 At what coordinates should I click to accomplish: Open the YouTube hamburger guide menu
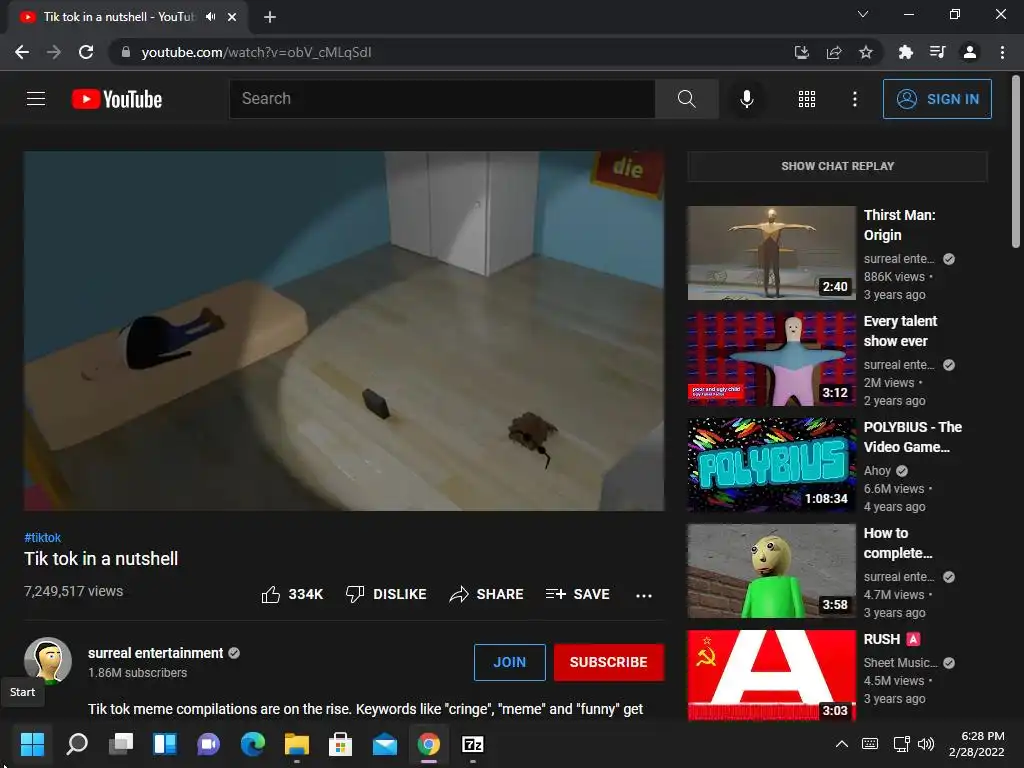click(x=36, y=99)
